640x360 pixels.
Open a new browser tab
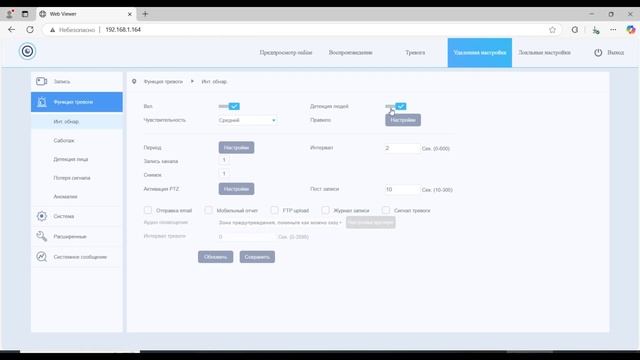point(145,14)
